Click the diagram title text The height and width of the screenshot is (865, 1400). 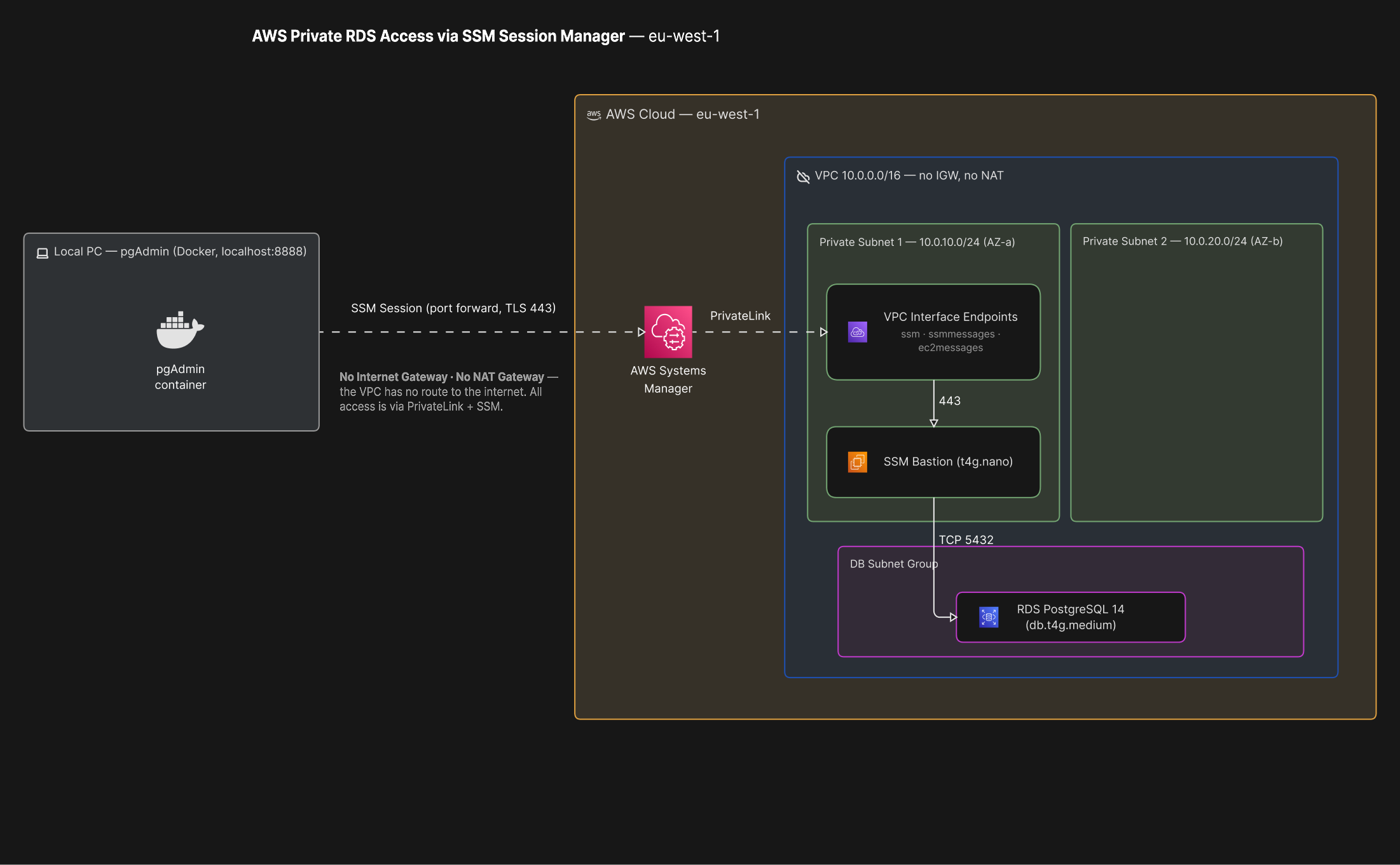pos(486,36)
